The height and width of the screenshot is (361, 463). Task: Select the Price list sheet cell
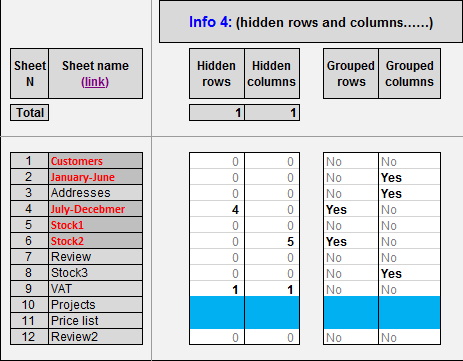[95, 321]
